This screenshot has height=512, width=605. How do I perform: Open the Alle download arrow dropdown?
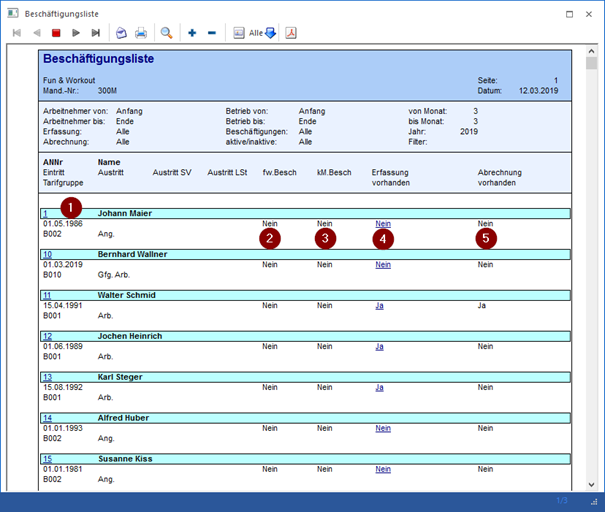tap(270, 33)
